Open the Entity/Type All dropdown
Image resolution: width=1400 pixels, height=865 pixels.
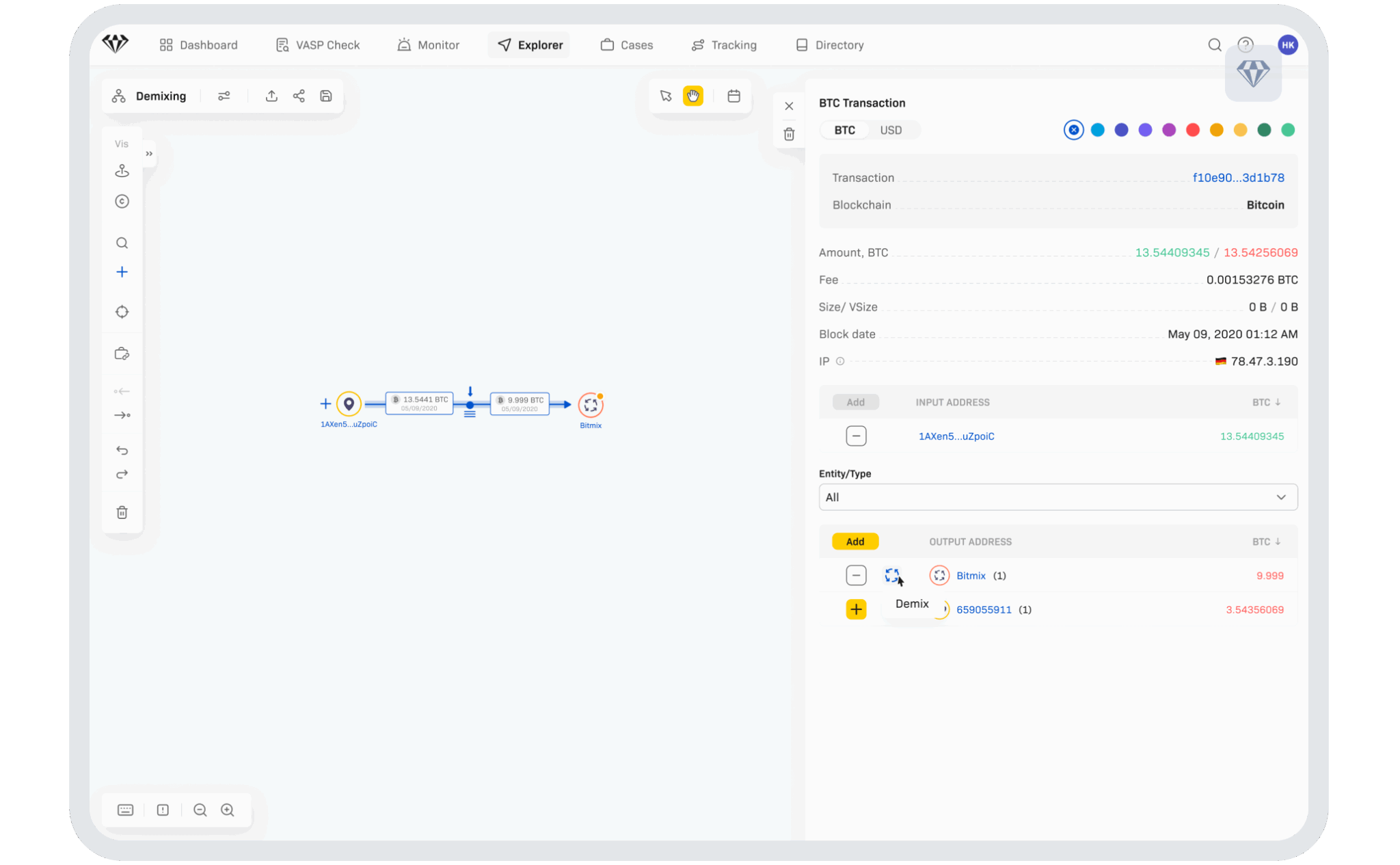click(1058, 497)
